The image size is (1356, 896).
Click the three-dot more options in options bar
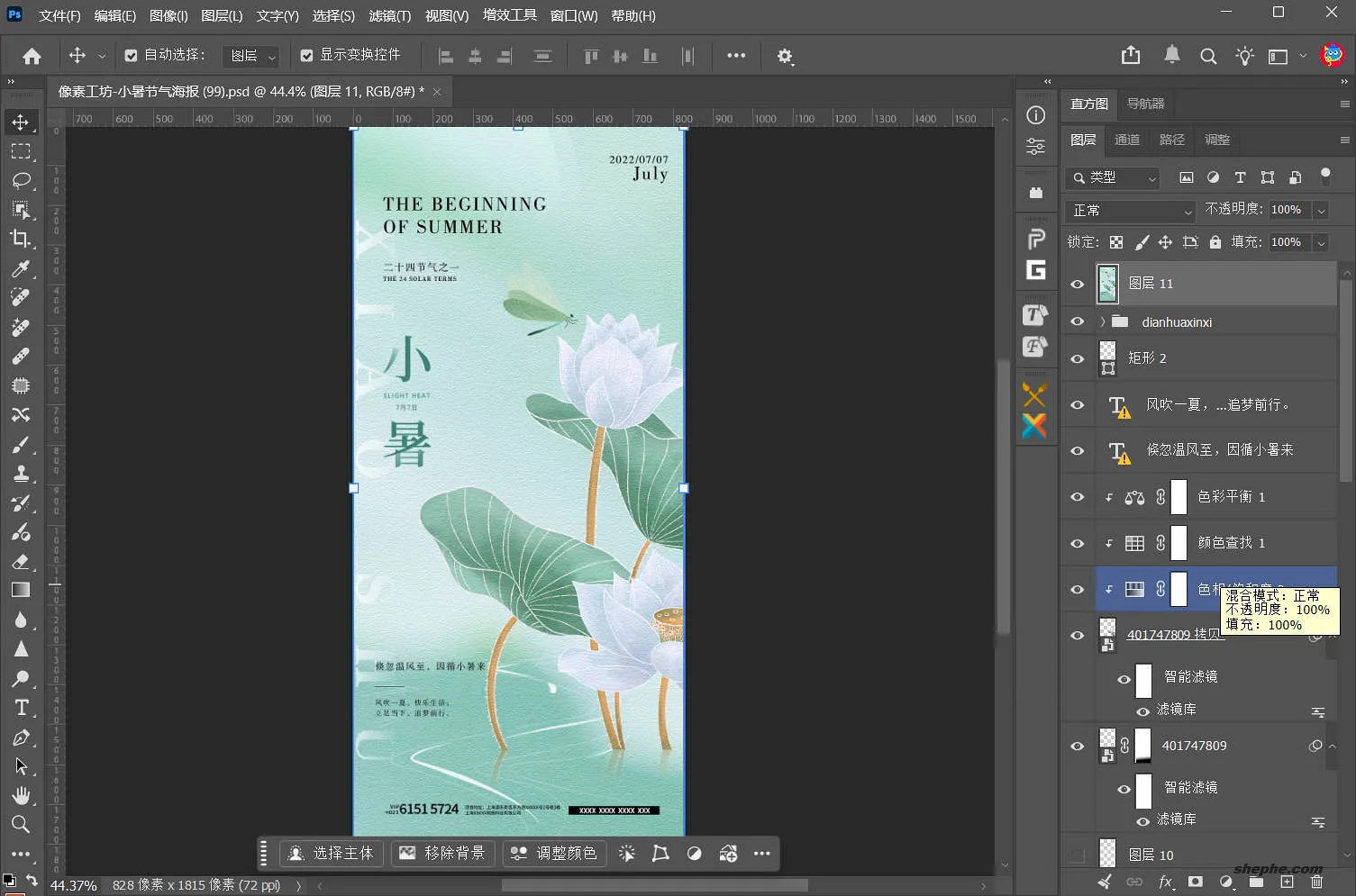(736, 55)
